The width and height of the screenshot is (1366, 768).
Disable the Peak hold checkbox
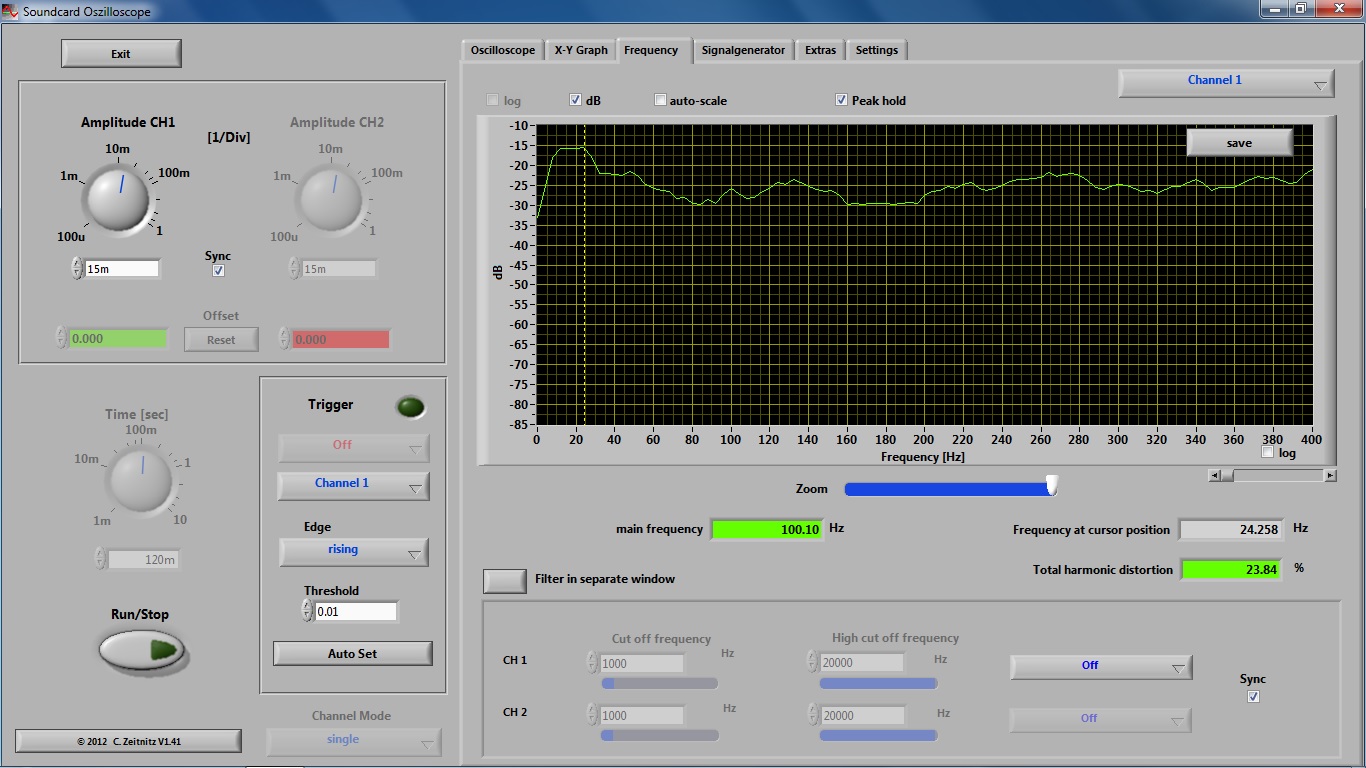click(841, 100)
